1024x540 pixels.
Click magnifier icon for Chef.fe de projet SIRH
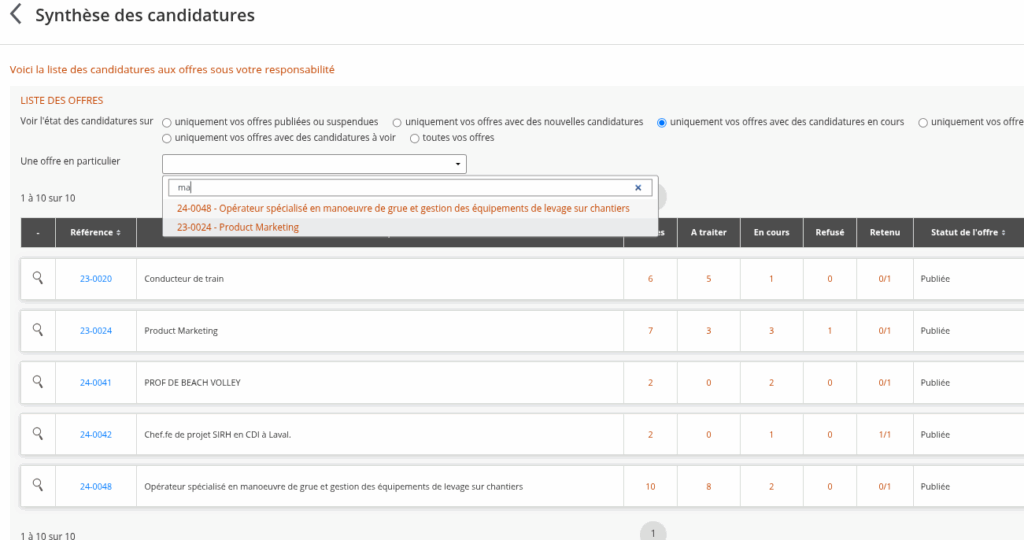(38, 434)
